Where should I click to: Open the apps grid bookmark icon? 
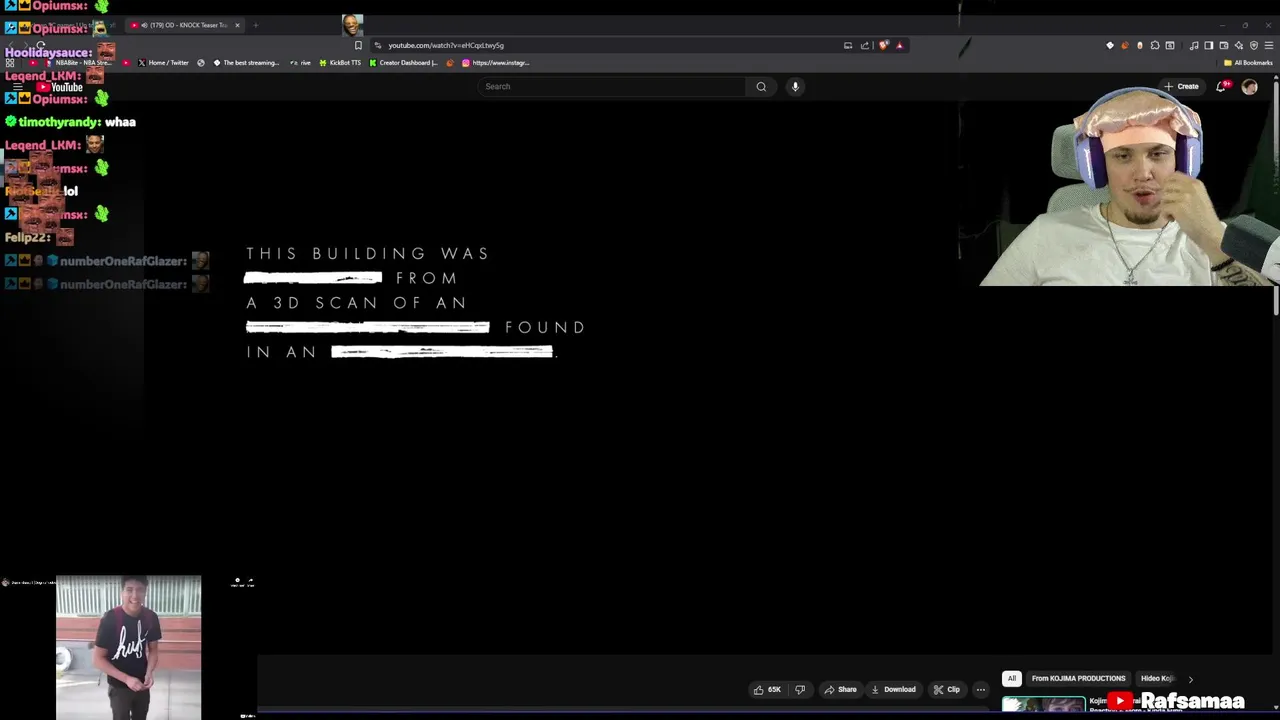10,63
